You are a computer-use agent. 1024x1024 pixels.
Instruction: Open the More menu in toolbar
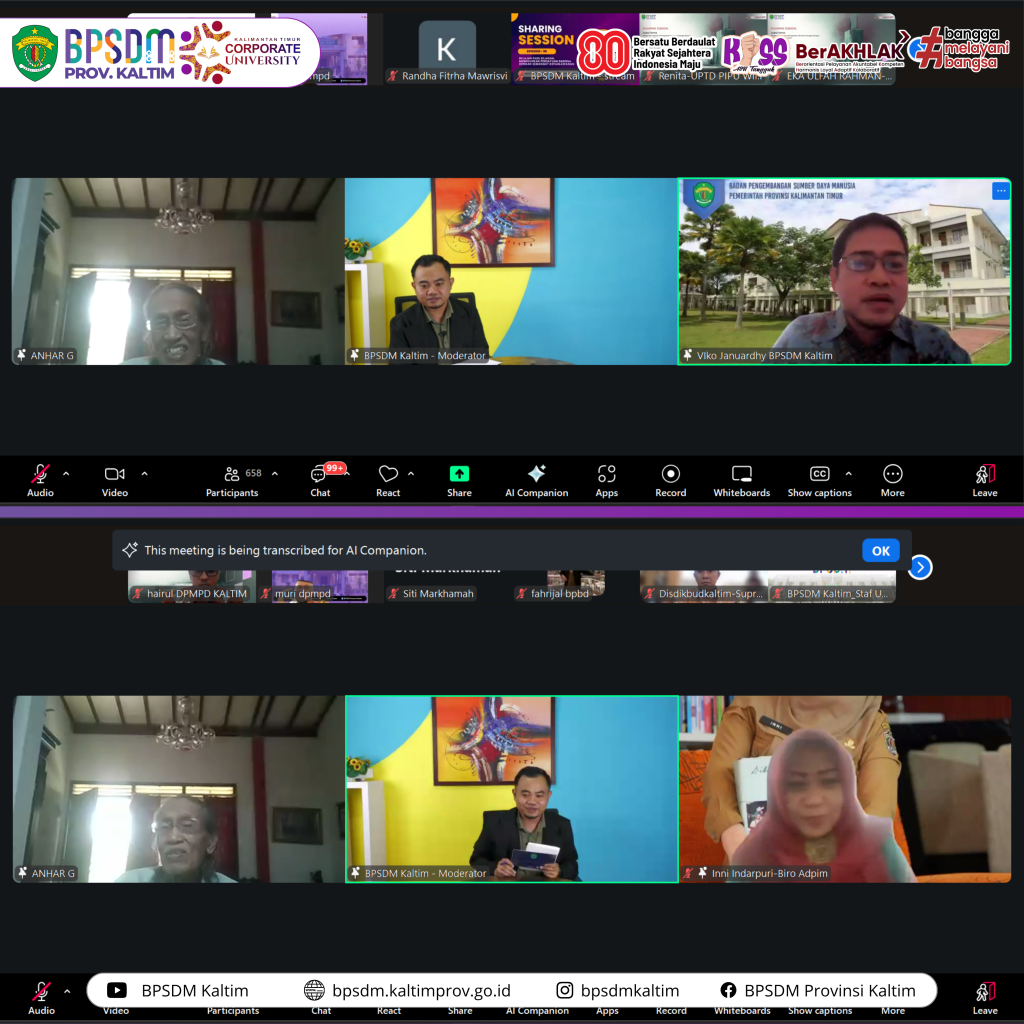click(892, 475)
